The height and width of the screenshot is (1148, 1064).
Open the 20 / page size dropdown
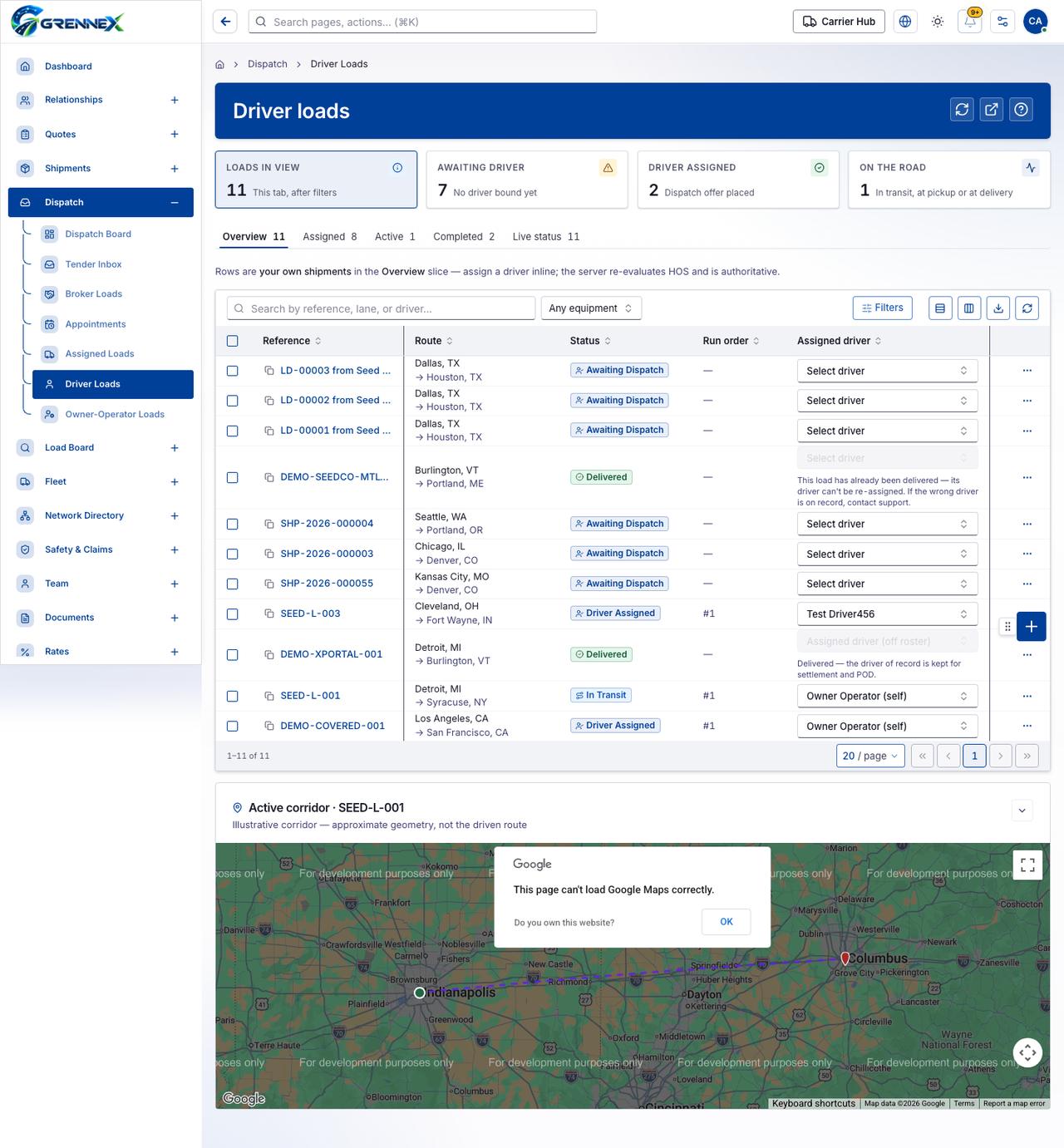click(x=870, y=756)
